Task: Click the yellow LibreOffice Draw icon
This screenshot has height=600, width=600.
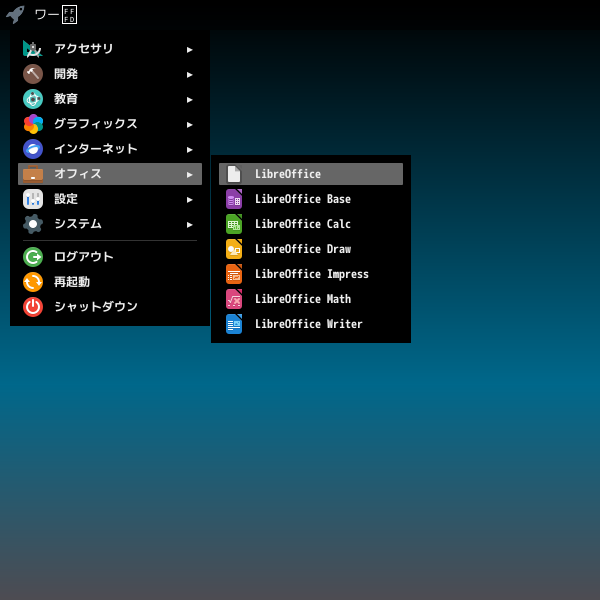Action: click(x=234, y=249)
